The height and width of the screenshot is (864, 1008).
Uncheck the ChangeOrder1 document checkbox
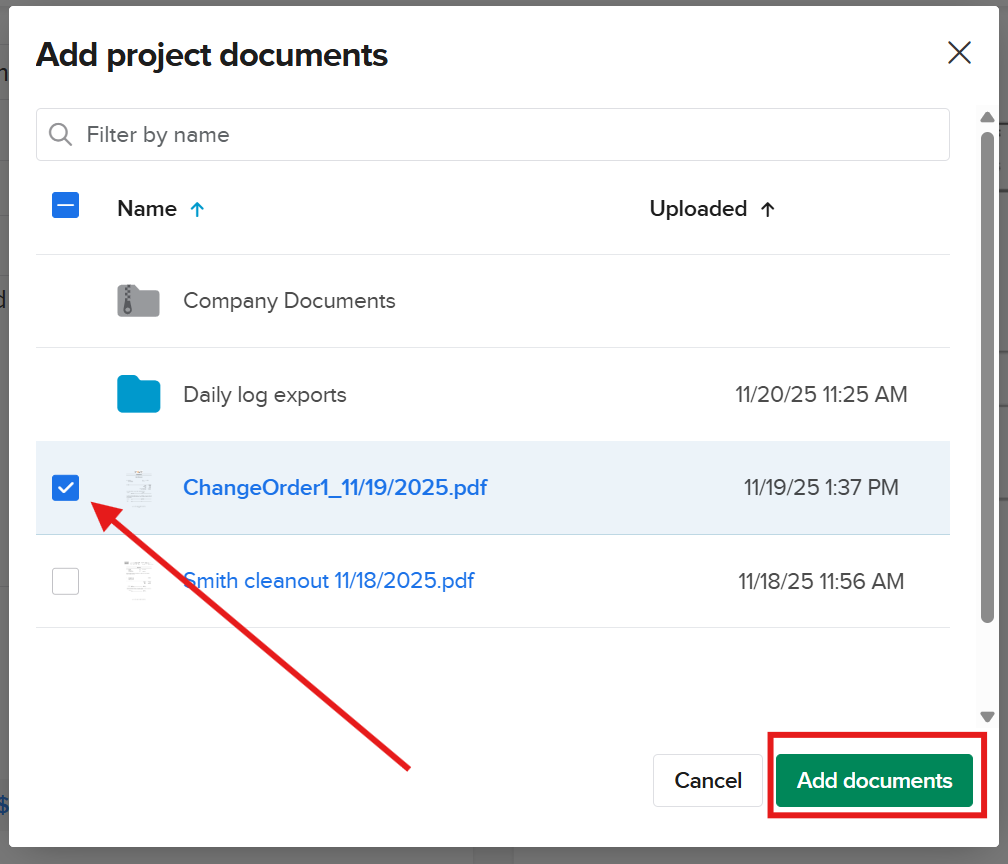[65, 488]
